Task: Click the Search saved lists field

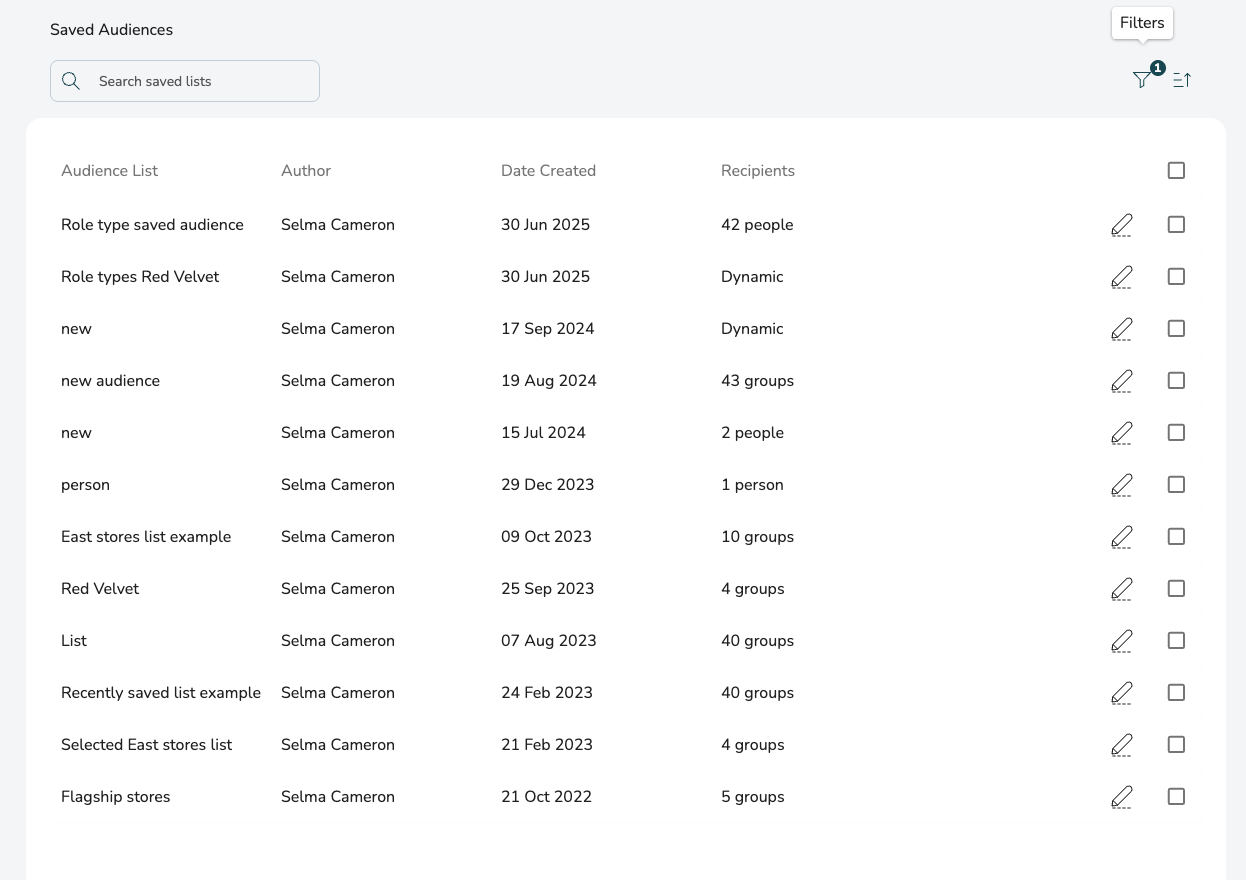Action: [x=200, y=81]
